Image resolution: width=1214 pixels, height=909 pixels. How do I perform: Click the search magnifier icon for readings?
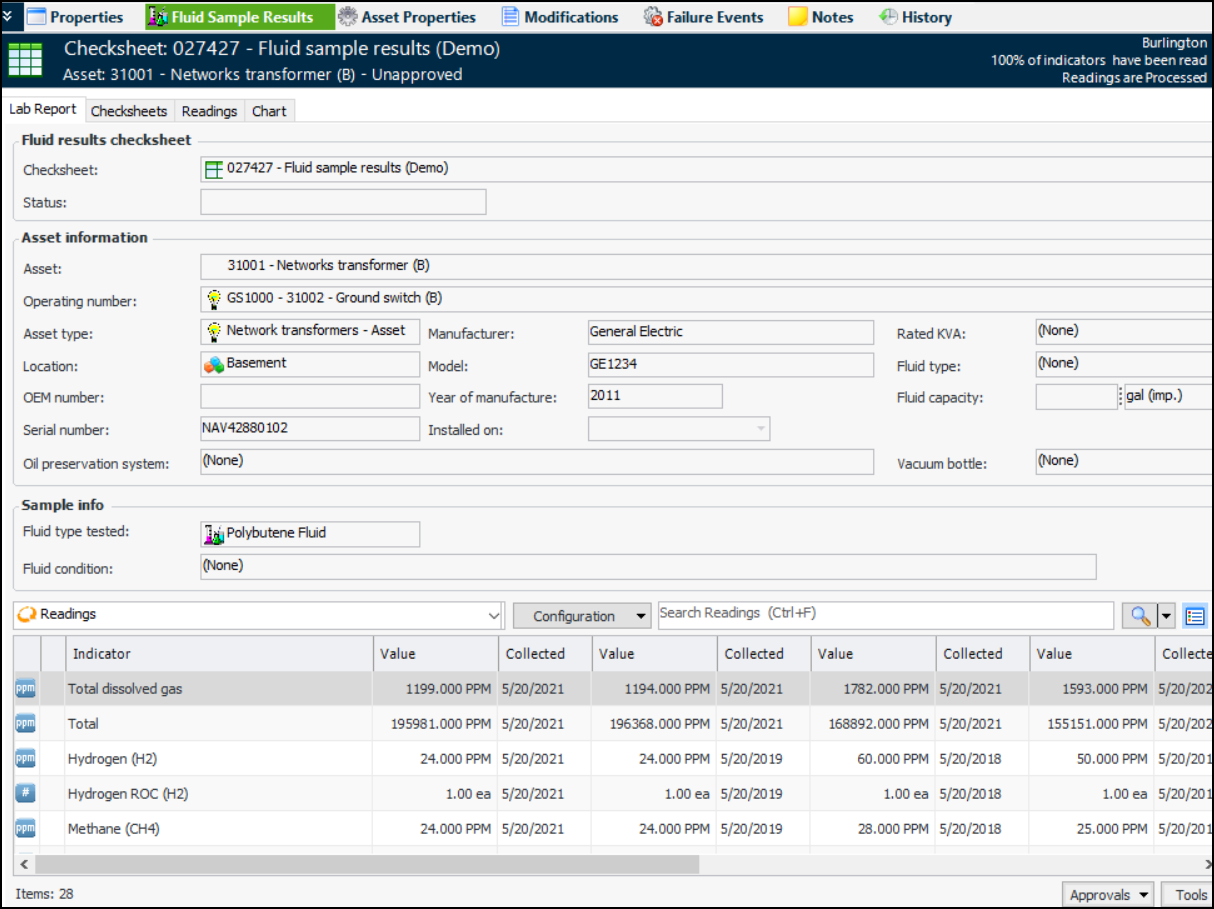pyautogui.click(x=1138, y=616)
